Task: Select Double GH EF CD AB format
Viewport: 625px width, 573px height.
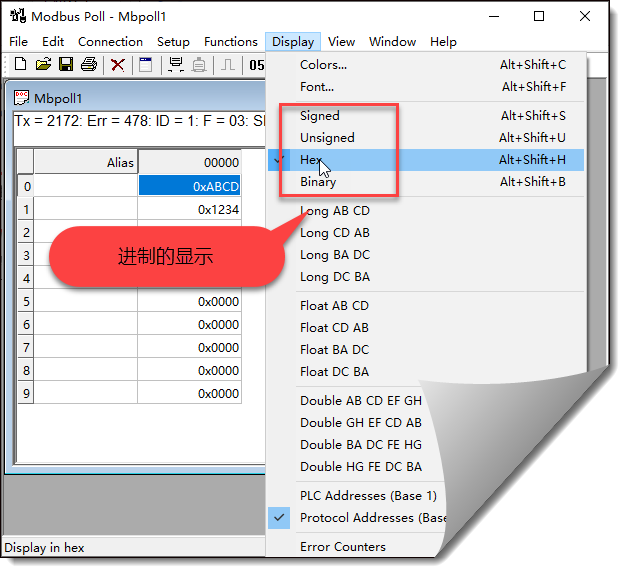Action: tap(360, 422)
